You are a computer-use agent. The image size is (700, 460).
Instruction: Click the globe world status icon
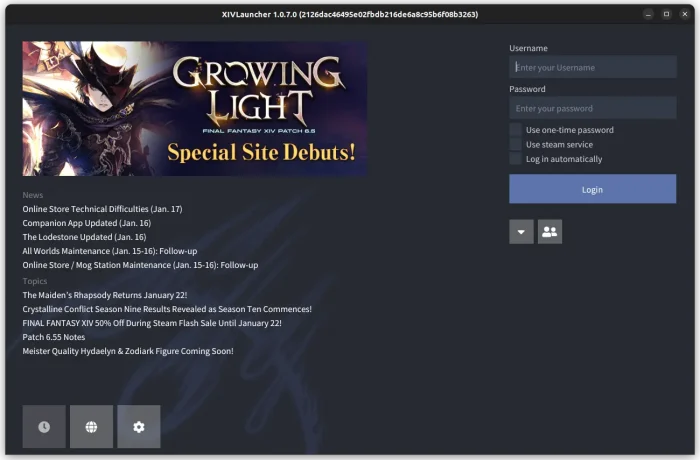(91, 427)
